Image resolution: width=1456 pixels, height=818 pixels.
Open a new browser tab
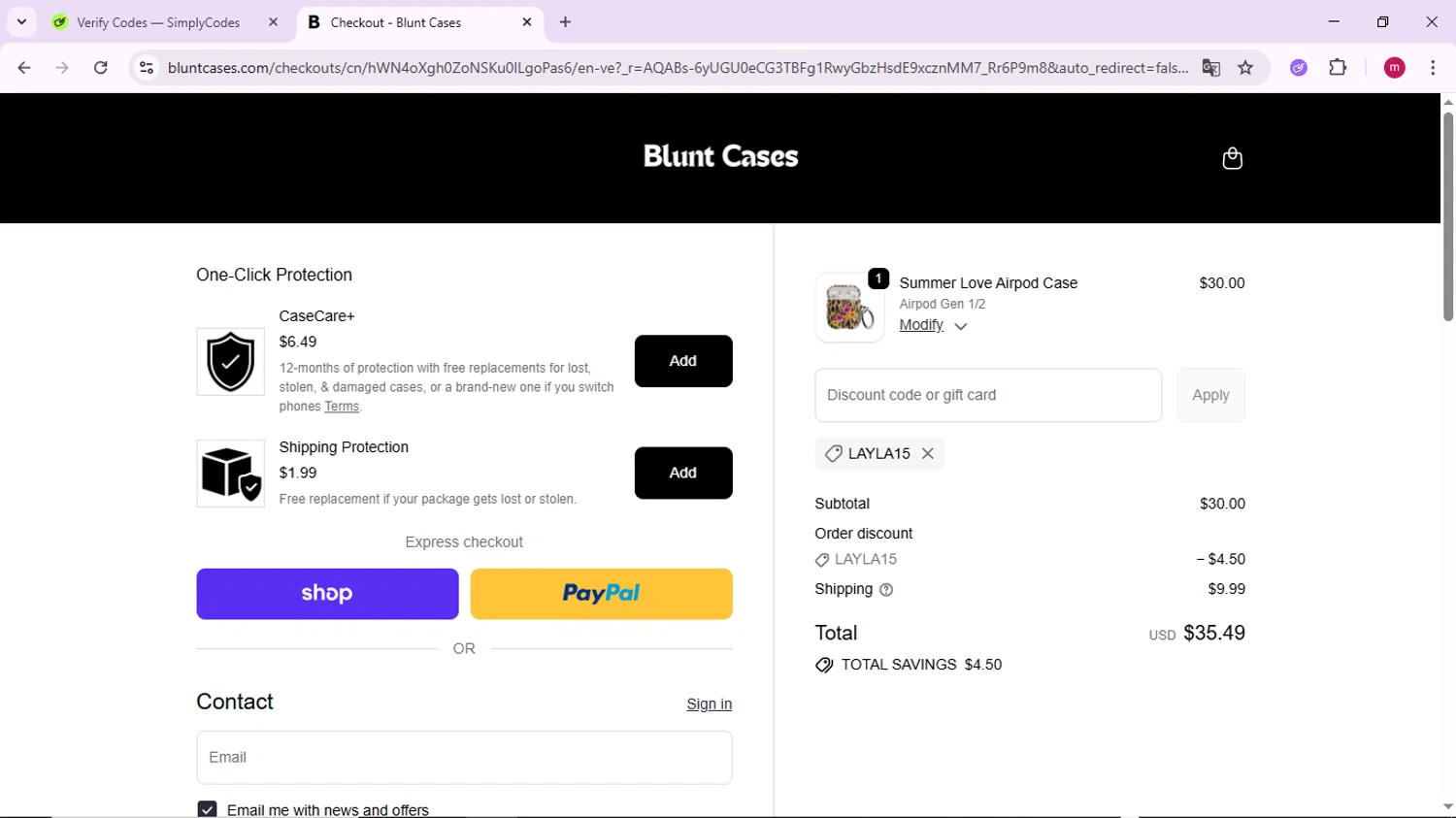(x=566, y=22)
